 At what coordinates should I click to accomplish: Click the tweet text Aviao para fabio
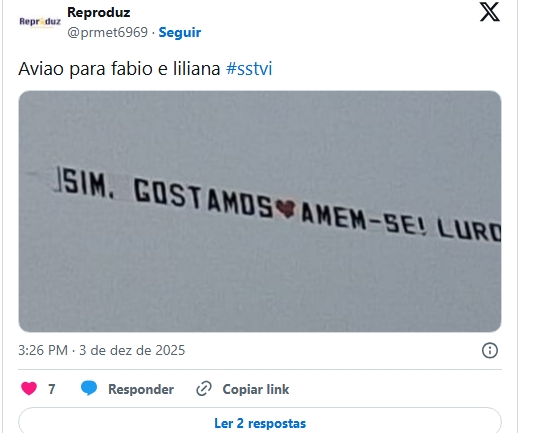[87, 68]
